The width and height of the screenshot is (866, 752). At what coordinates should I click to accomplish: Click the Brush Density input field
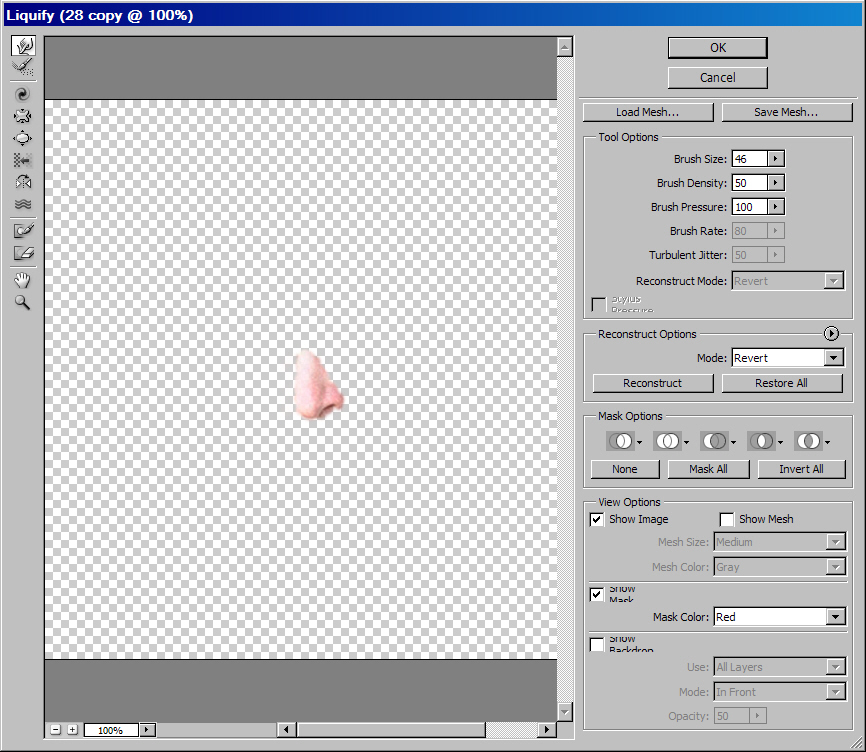click(749, 183)
